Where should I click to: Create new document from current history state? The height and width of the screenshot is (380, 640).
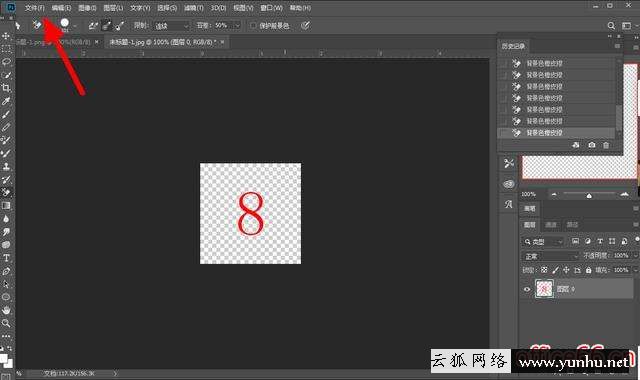pyautogui.click(x=576, y=145)
